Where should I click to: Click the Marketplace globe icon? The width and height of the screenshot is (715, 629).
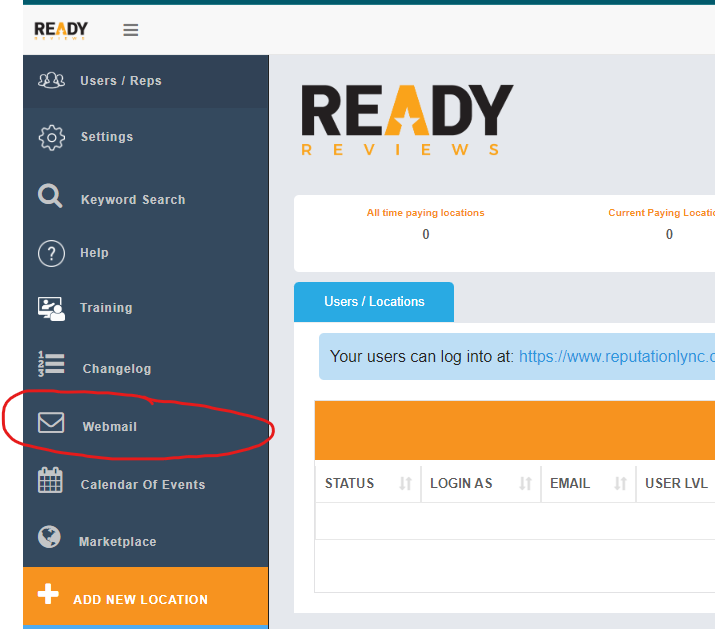point(49,537)
